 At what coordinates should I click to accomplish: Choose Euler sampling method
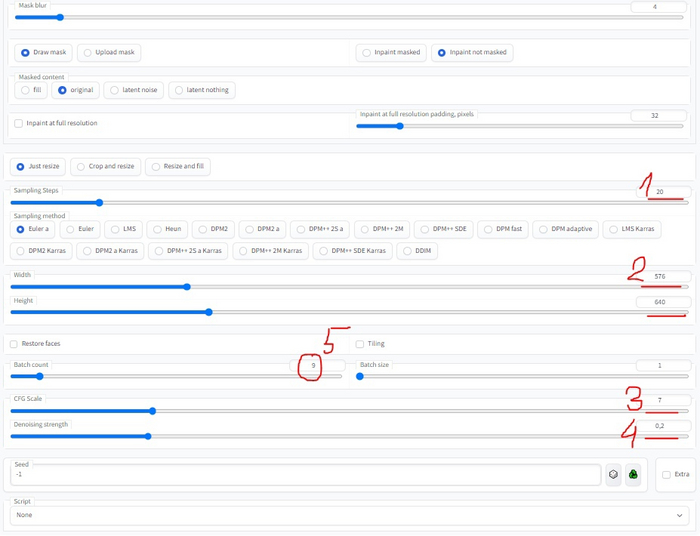click(80, 229)
